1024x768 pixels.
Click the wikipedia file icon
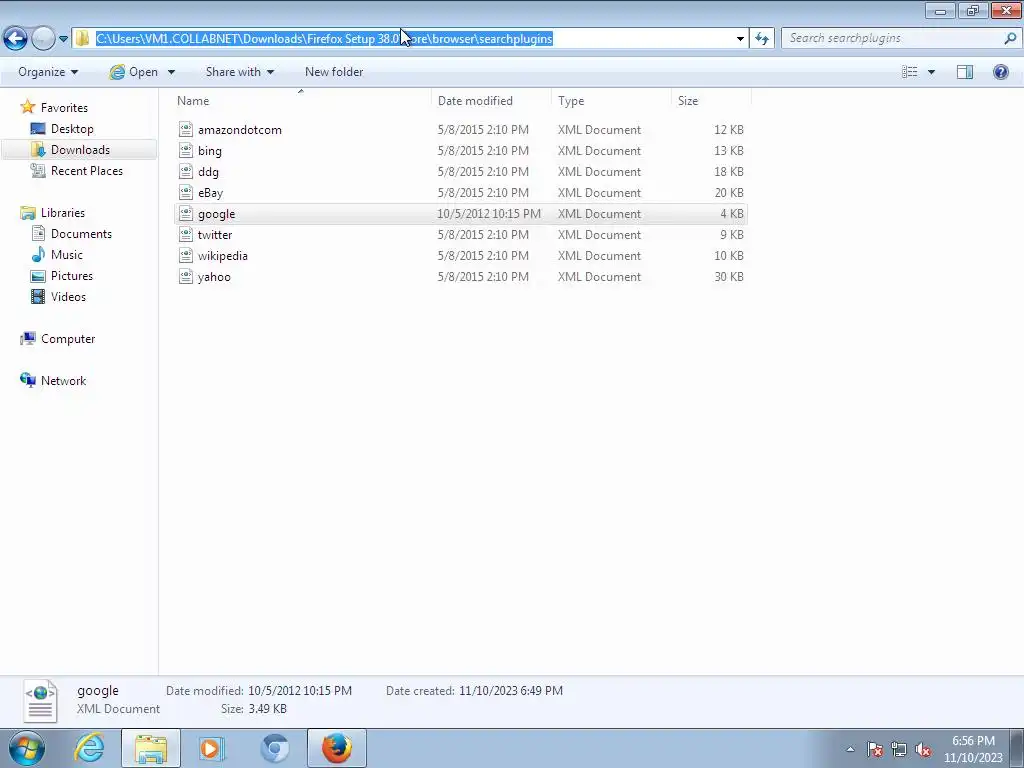coord(186,255)
